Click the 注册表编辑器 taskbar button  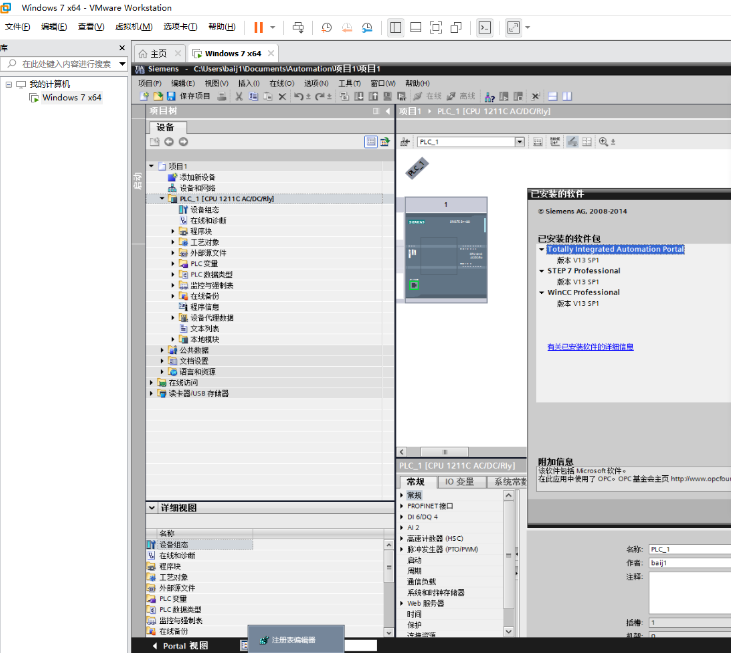[x=296, y=640]
